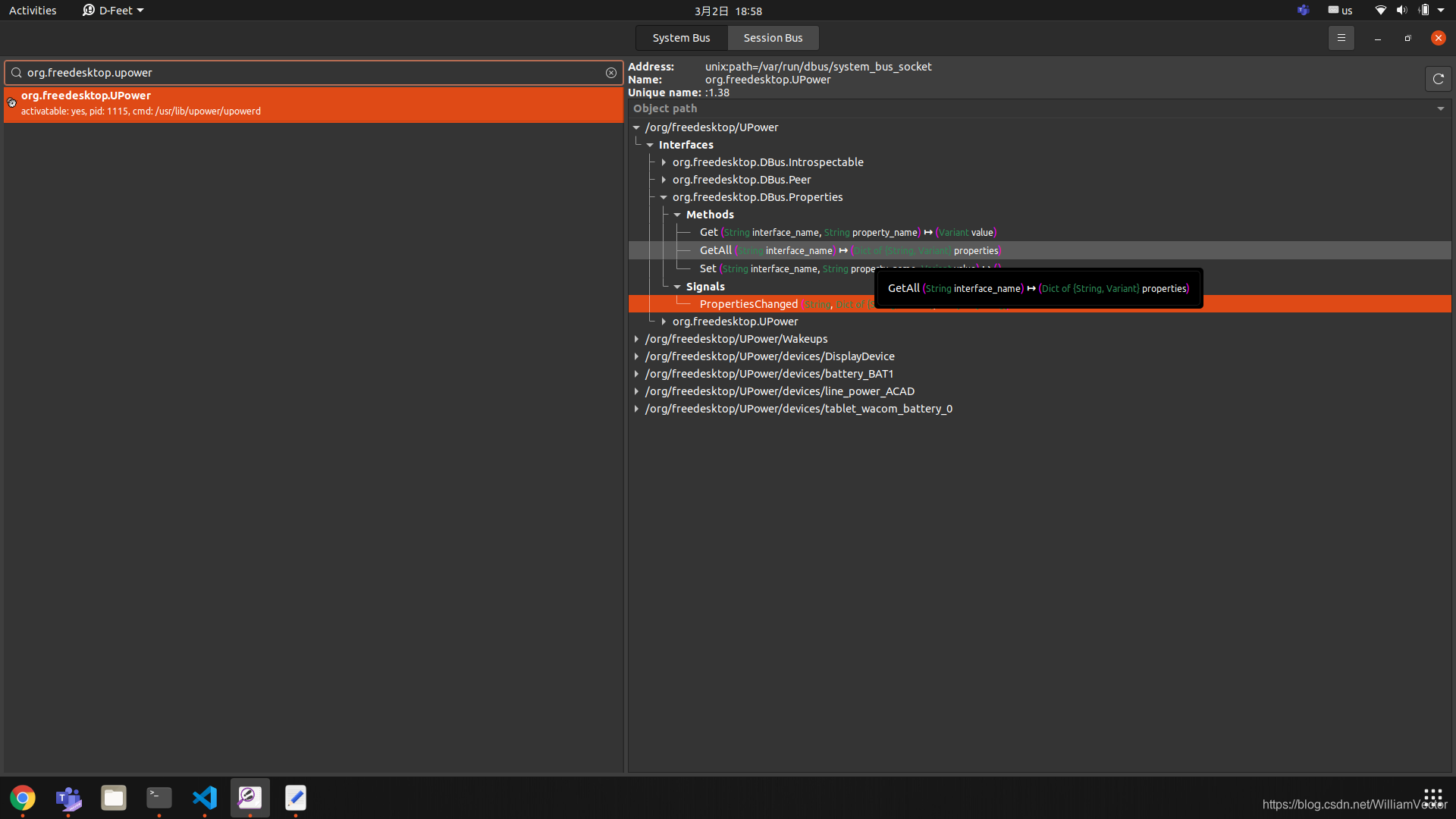Open the D-Feet application menu
This screenshot has width=1456, height=819.
[x=113, y=11]
